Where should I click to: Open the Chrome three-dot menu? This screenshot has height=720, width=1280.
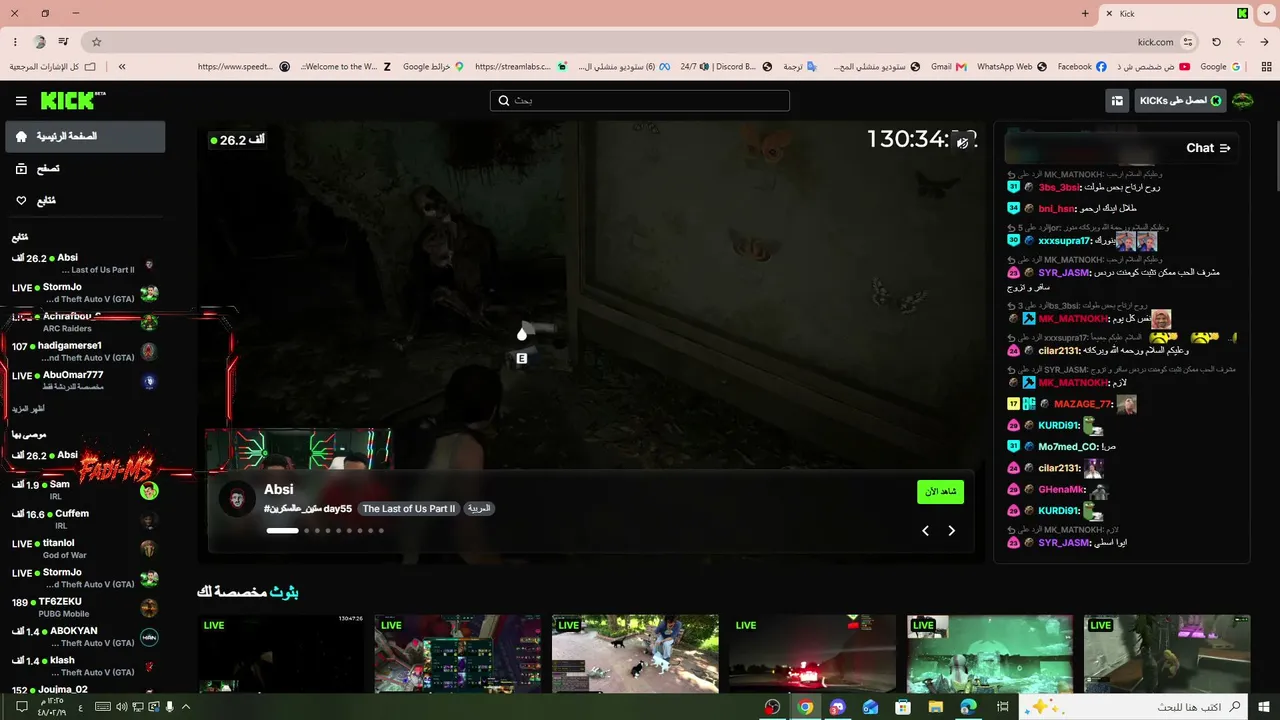16,42
